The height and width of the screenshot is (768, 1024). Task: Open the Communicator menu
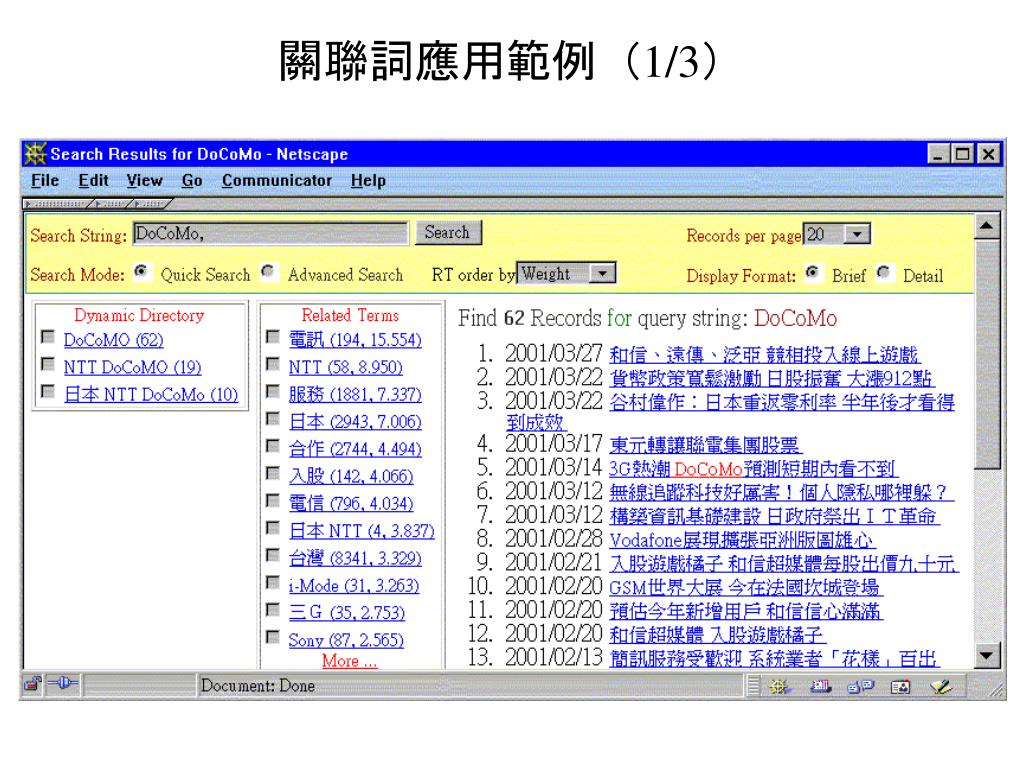point(277,180)
